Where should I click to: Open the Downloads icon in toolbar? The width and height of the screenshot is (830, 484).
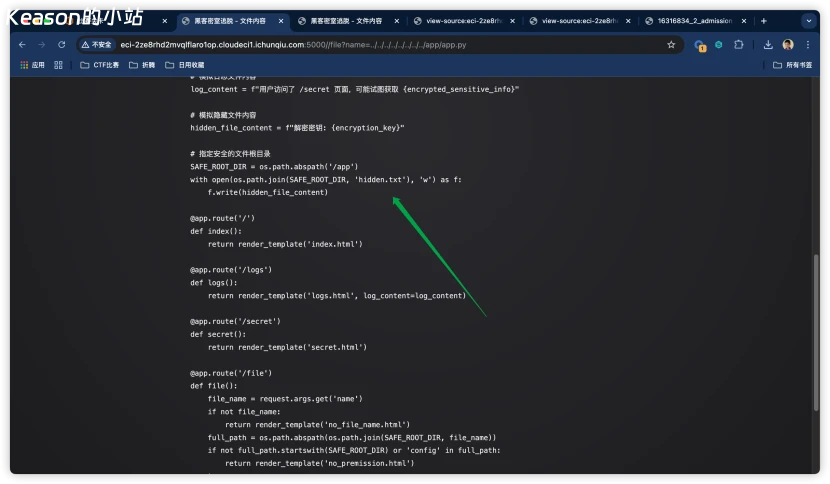tap(768, 45)
